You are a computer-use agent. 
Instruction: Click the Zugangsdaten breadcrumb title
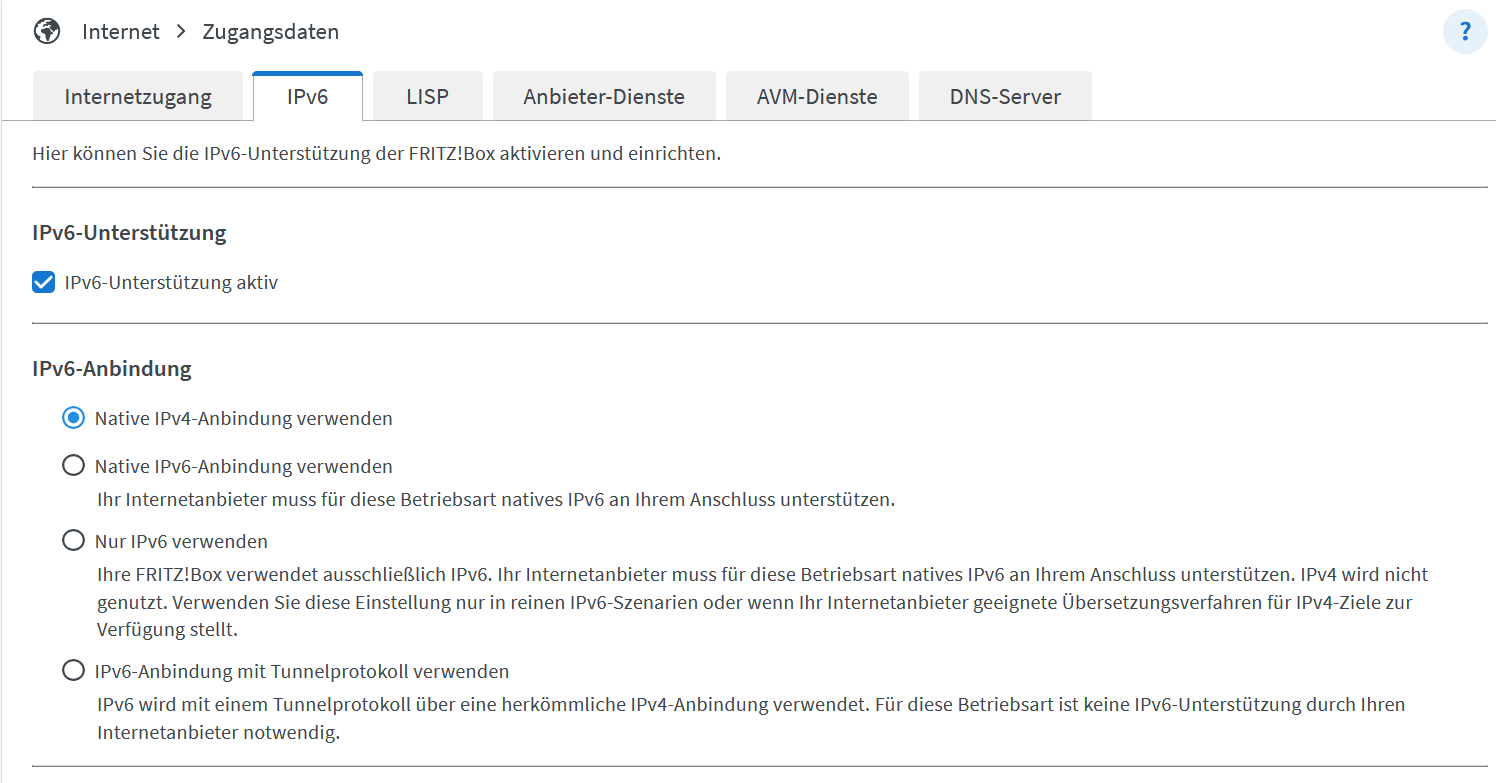[x=271, y=32]
